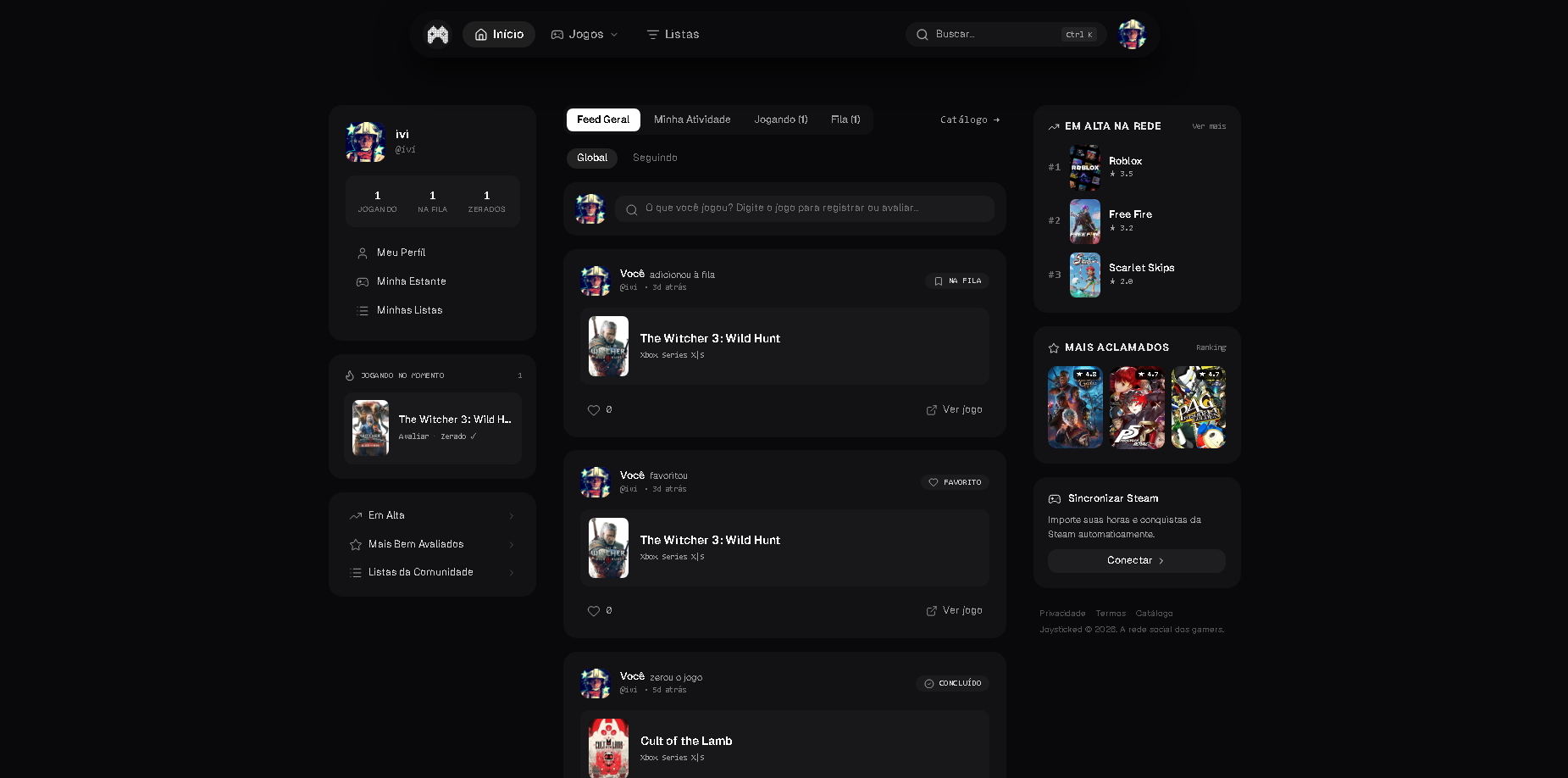Switch to Seguindo feed filter
Image resolution: width=1568 pixels, height=778 pixels.
click(655, 158)
